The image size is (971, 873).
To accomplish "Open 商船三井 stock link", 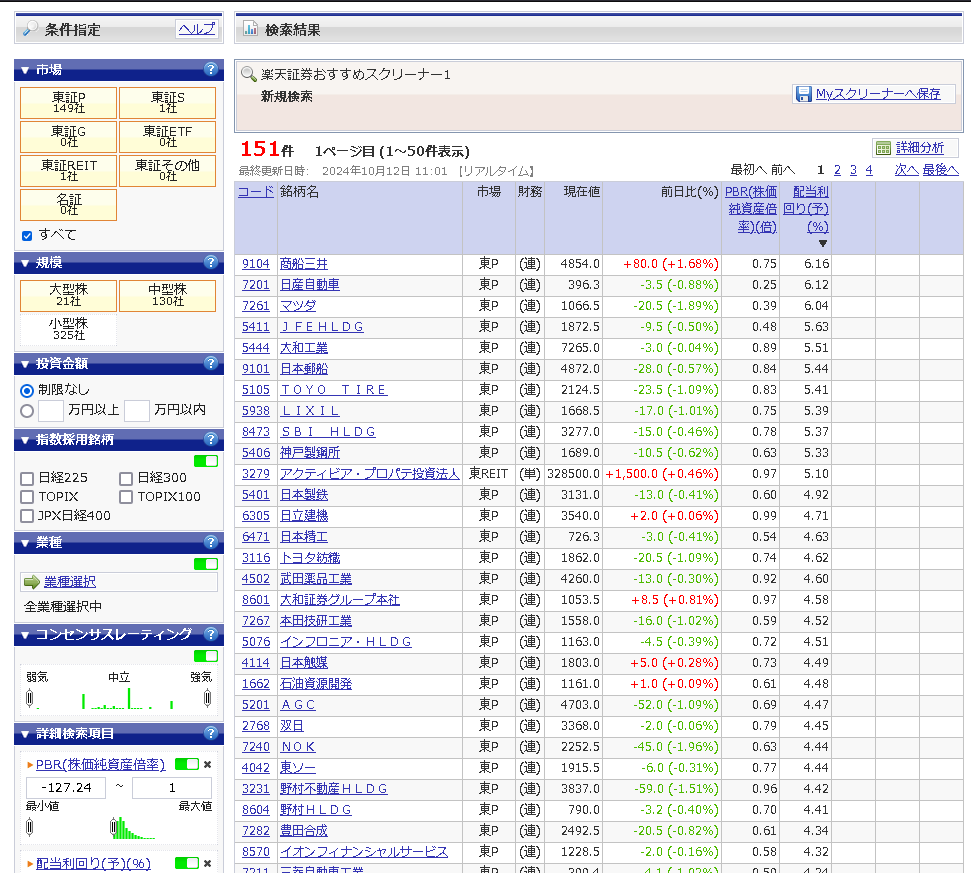I will (x=303, y=264).
